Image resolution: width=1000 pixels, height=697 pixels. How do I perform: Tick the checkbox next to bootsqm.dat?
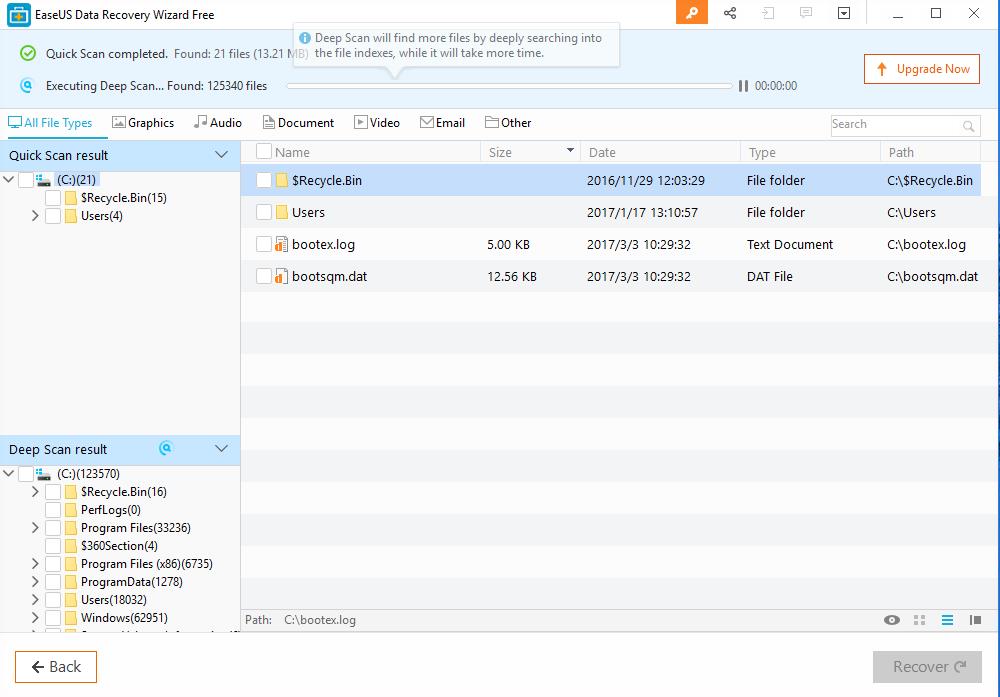(264, 276)
